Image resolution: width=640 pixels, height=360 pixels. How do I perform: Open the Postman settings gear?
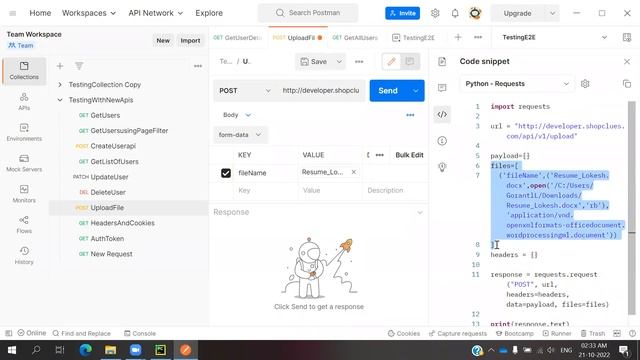point(435,13)
